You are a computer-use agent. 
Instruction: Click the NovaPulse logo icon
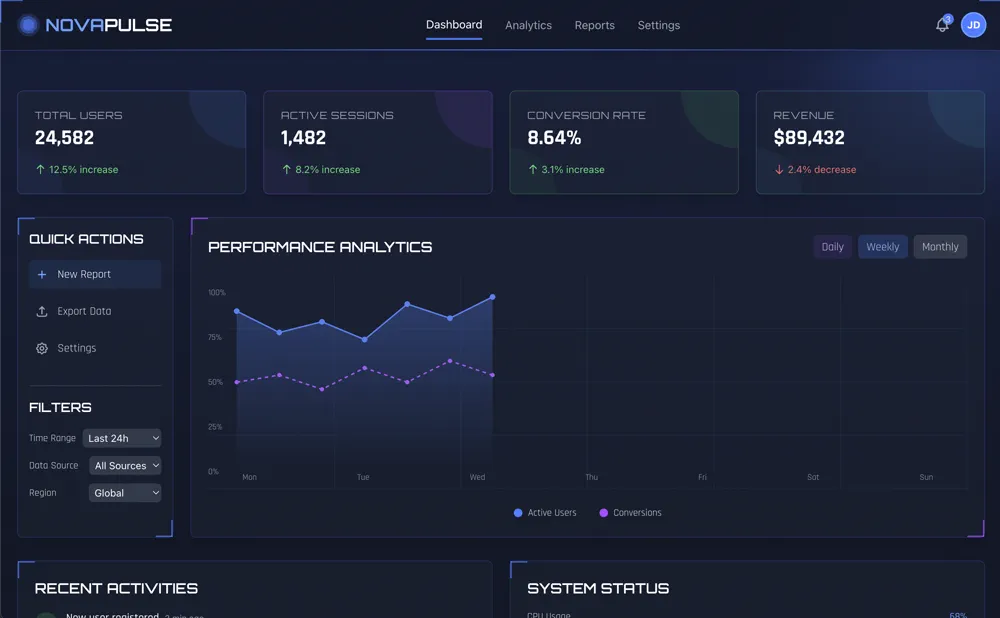[28, 25]
